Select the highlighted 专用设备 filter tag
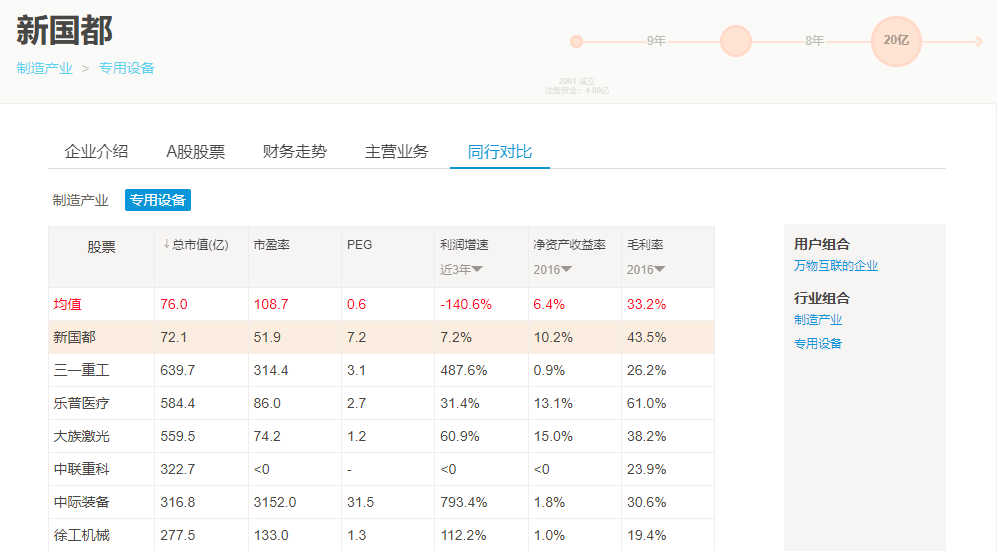Viewport: 997px width, 551px height. coord(157,200)
